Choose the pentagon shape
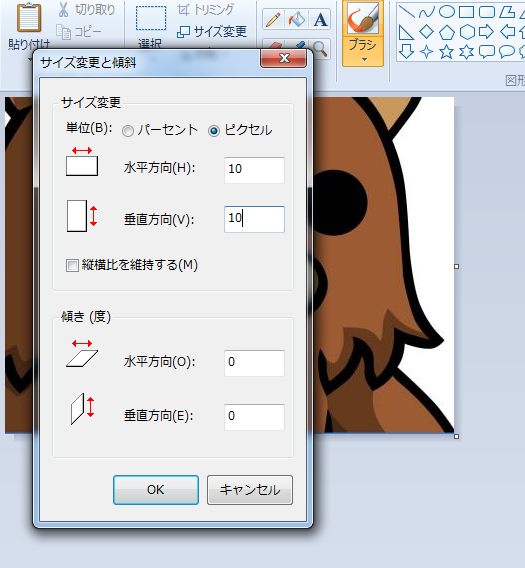This screenshot has height=568, width=525. (x=447, y=32)
